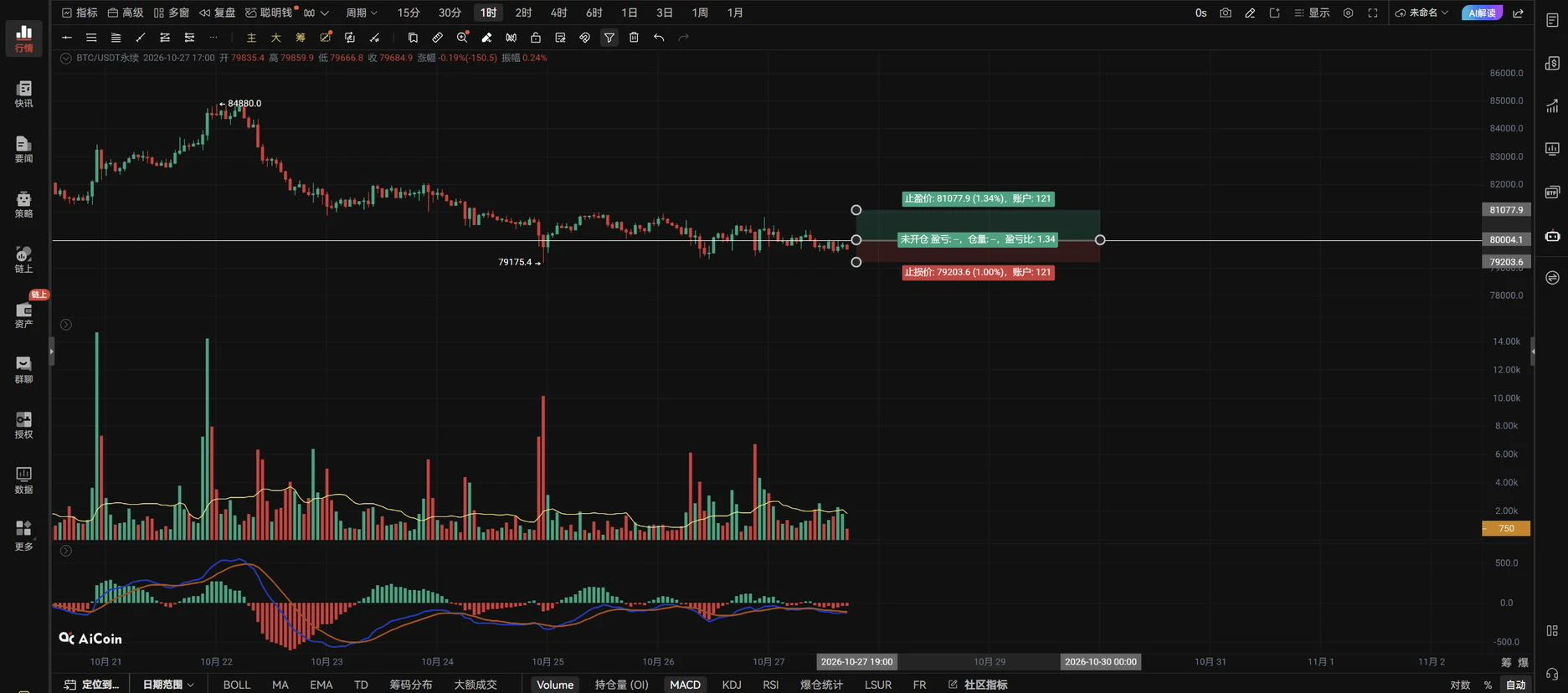Toggle the 自动 auto scale button
Screen dimensions: 1568x693
pos(1516,685)
